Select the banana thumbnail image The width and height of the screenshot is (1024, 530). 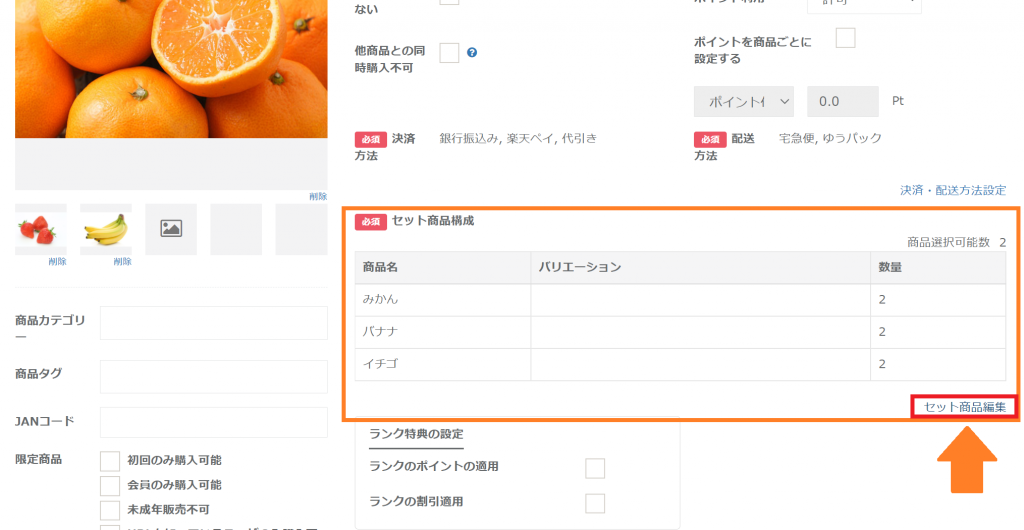106,229
